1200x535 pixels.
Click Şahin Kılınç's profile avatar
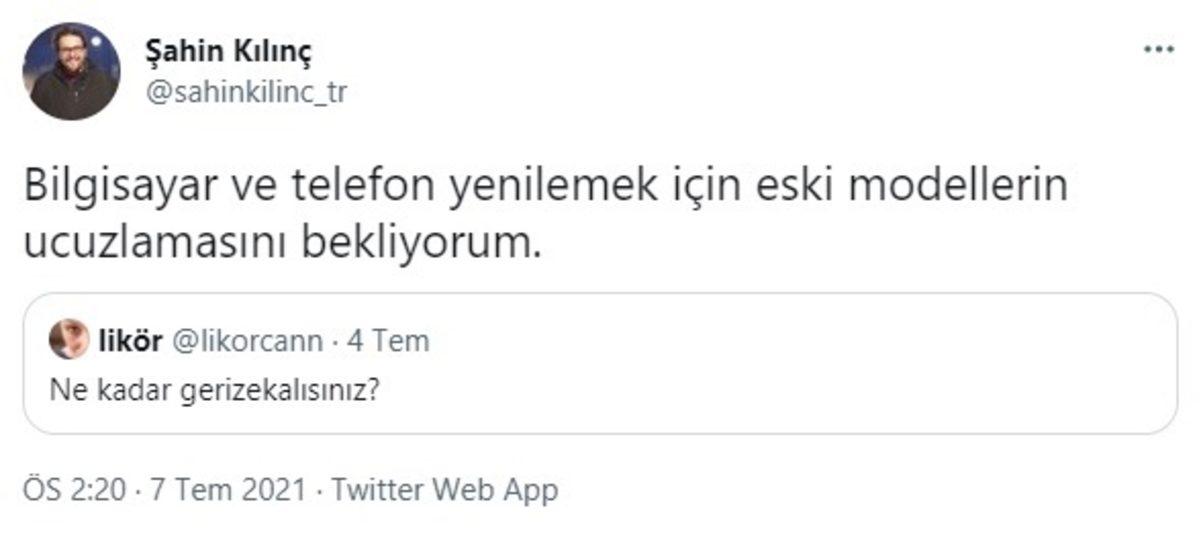click(x=71, y=72)
